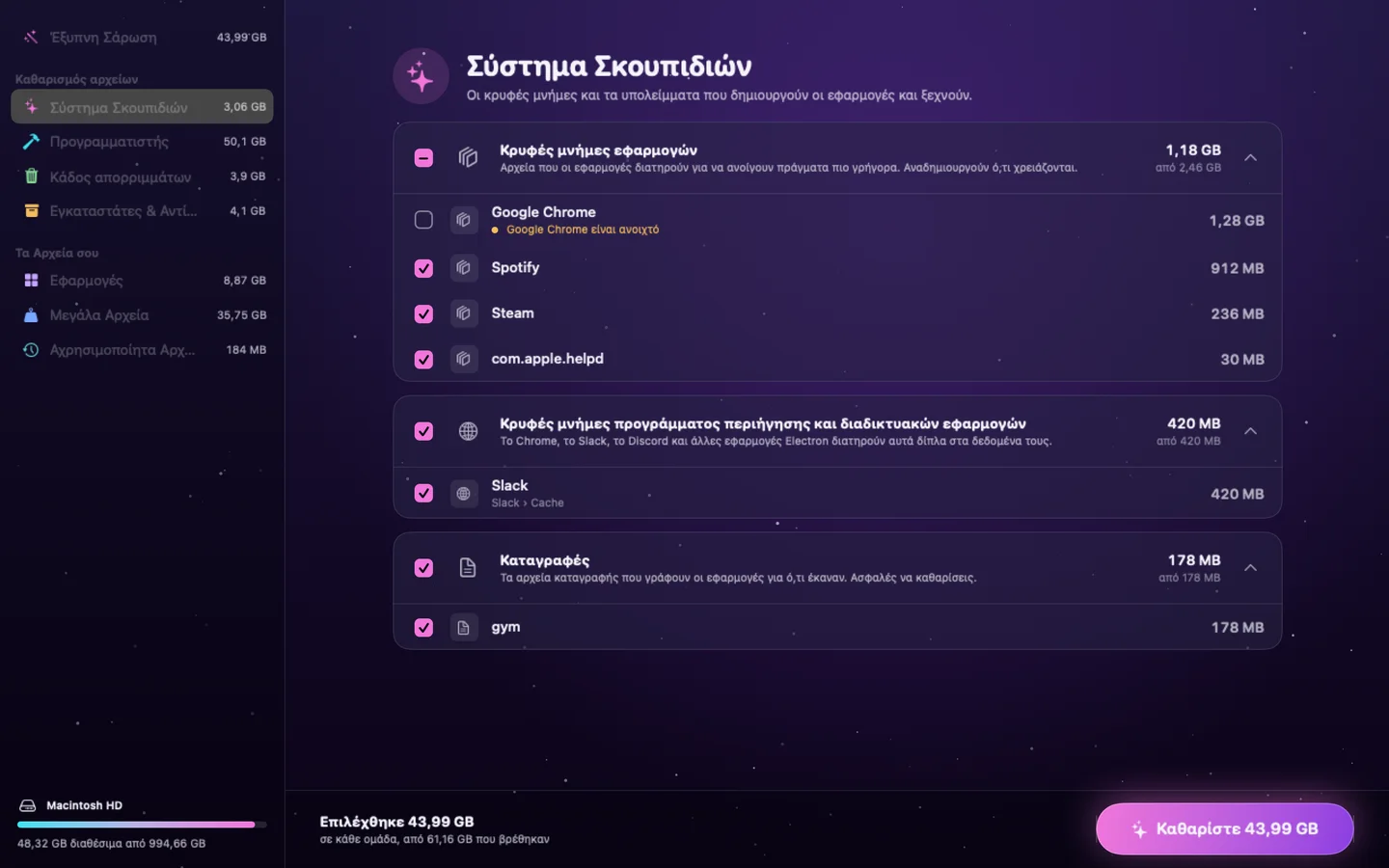
Task: Select the Μεγάλα Αρχεία weight icon
Action: point(31,315)
